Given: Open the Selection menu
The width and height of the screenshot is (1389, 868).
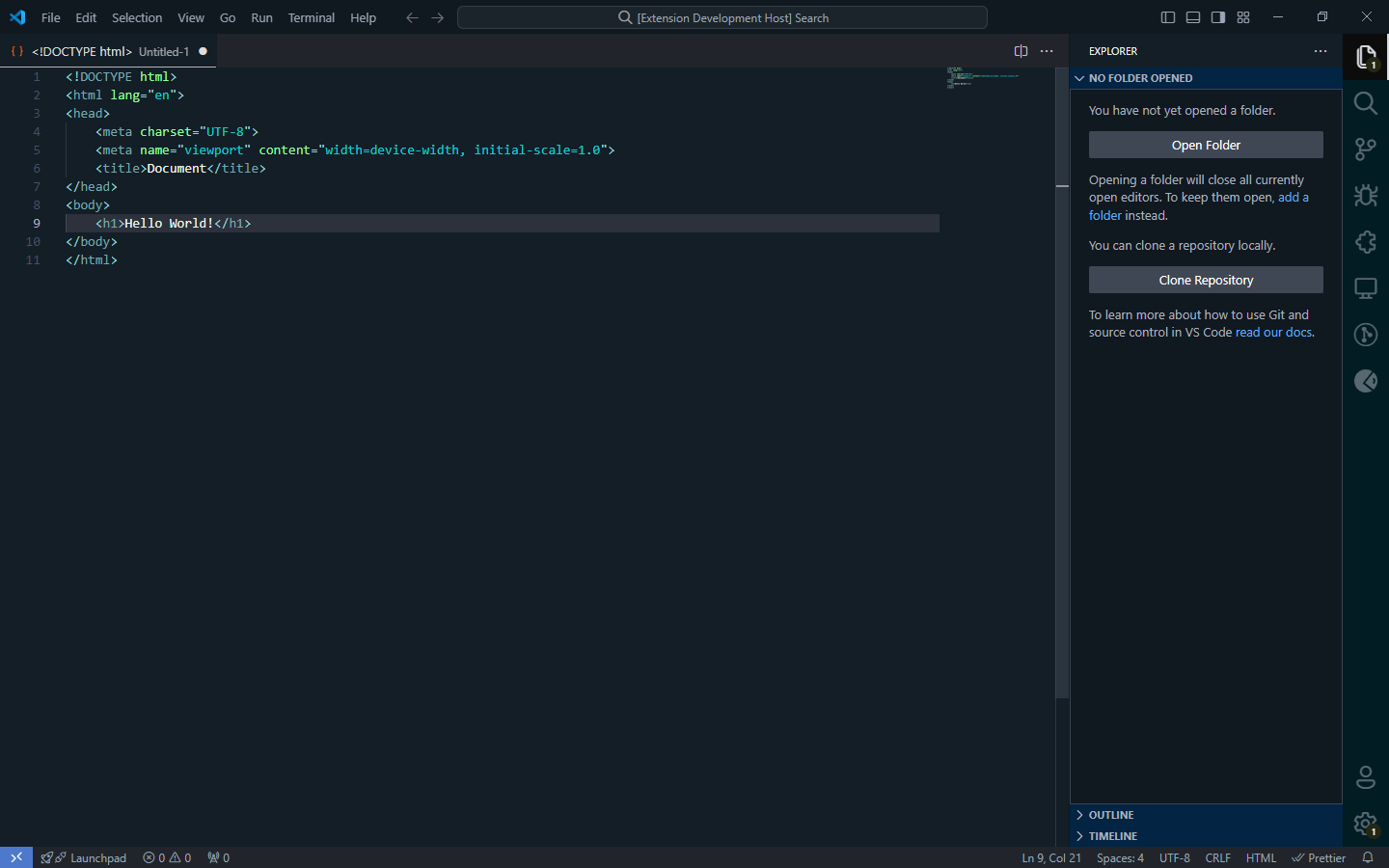Looking at the screenshot, I should 137,17.
